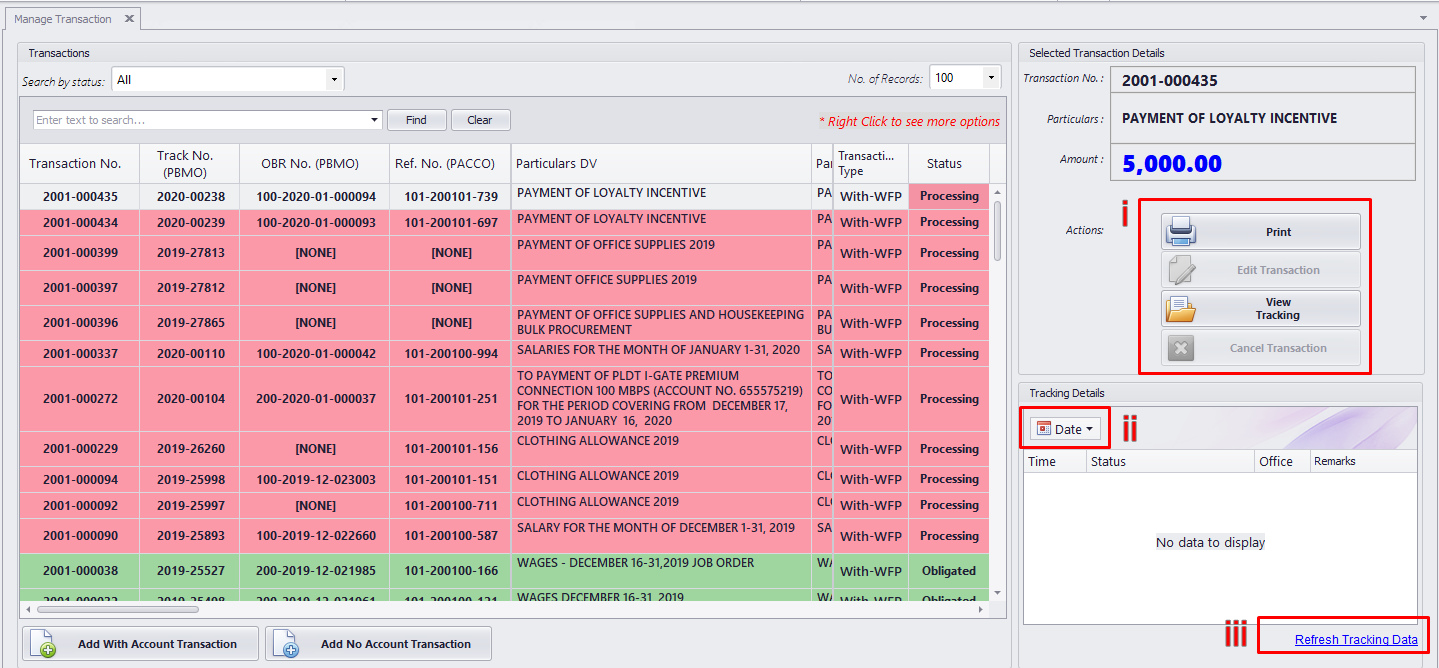Click reference number 101-200101-251 cell
Viewport: 1439px width, 668px height.
click(450, 399)
